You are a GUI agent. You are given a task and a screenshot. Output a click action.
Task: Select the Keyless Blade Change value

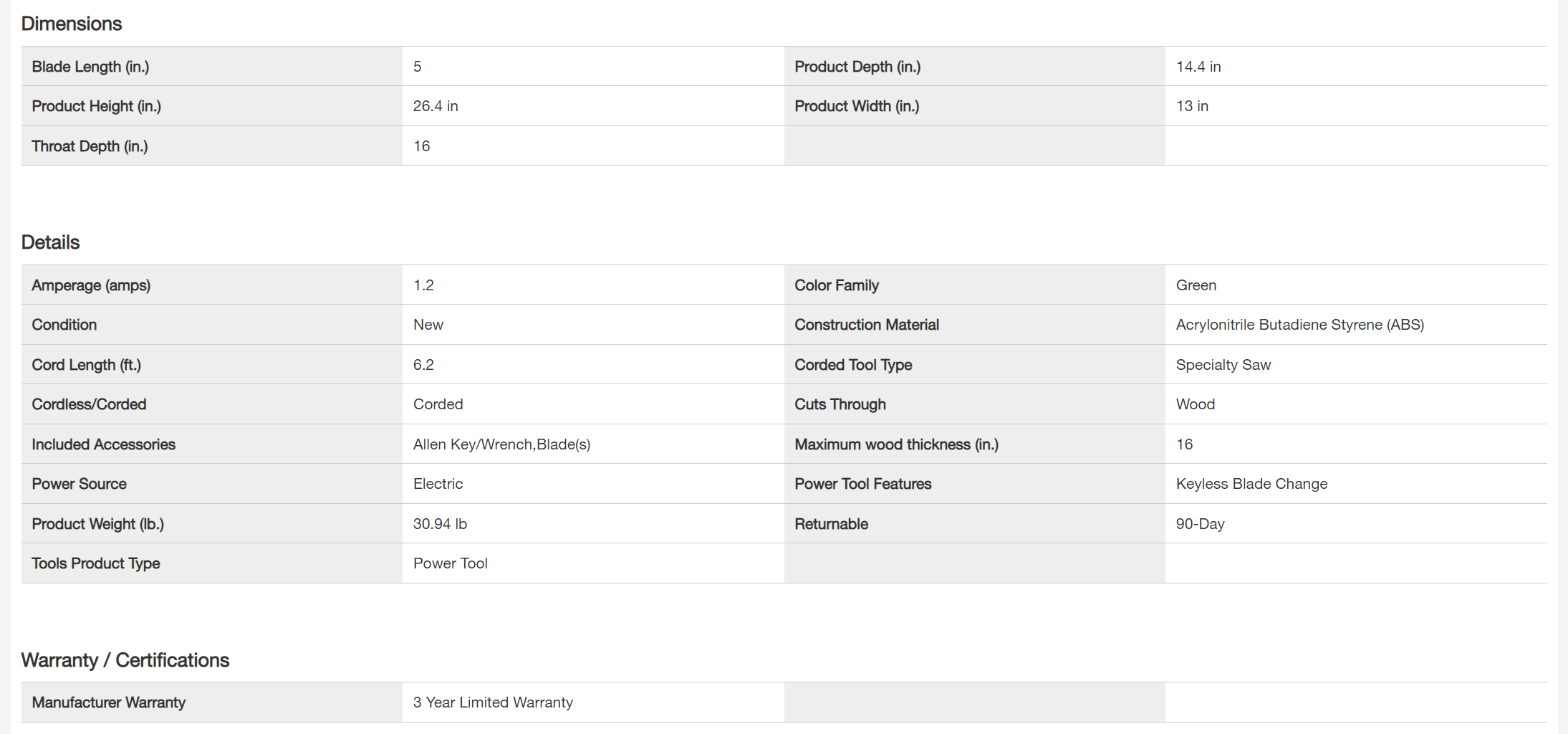pos(1251,484)
